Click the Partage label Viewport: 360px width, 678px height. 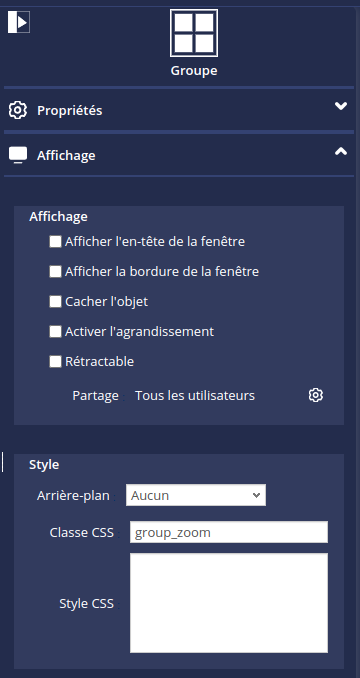[96, 395]
